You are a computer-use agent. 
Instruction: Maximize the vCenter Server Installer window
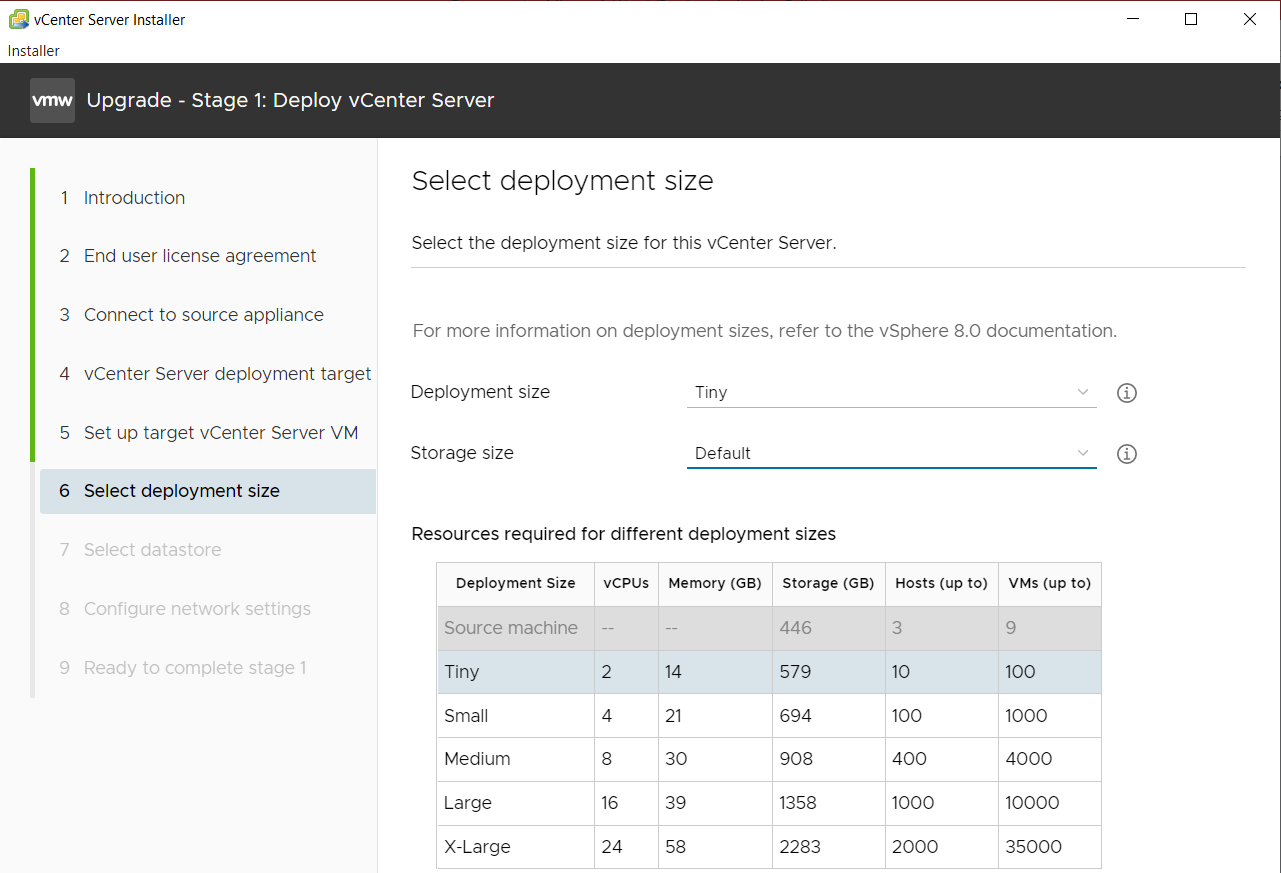pyautogui.click(x=1191, y=19)
